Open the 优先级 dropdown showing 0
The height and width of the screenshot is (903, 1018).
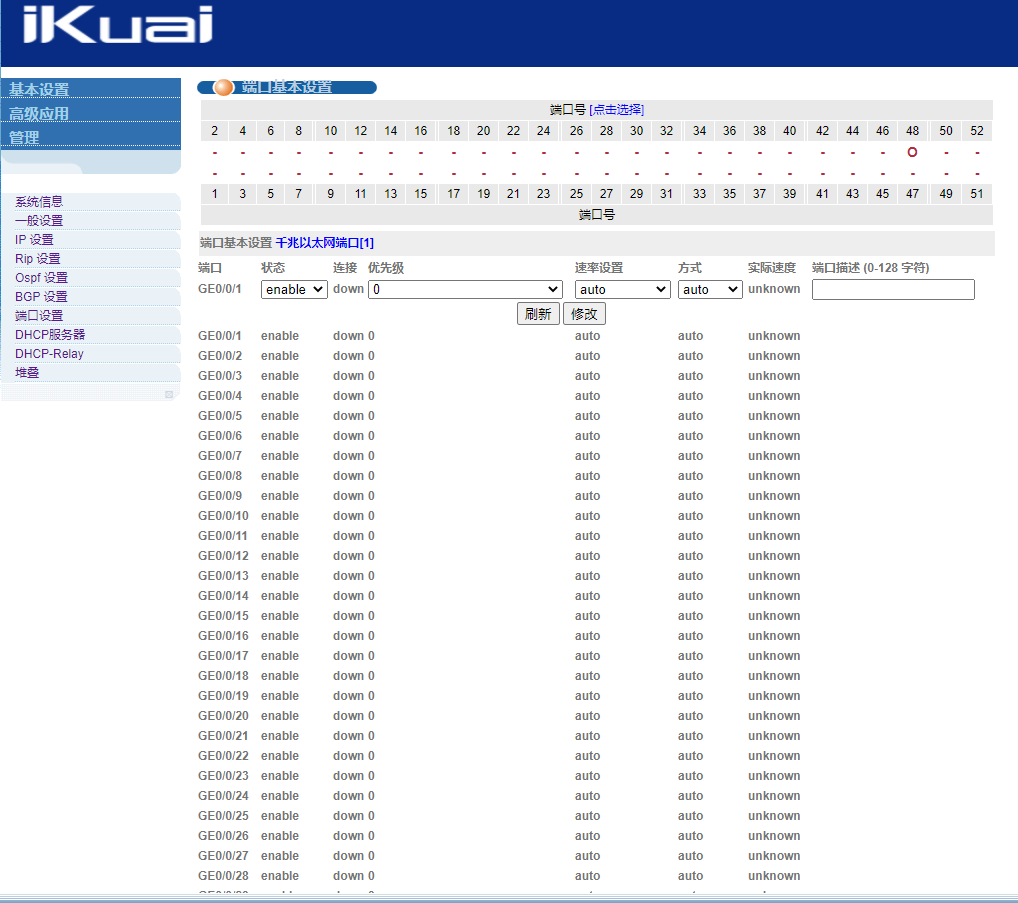[x=465, y=290]
